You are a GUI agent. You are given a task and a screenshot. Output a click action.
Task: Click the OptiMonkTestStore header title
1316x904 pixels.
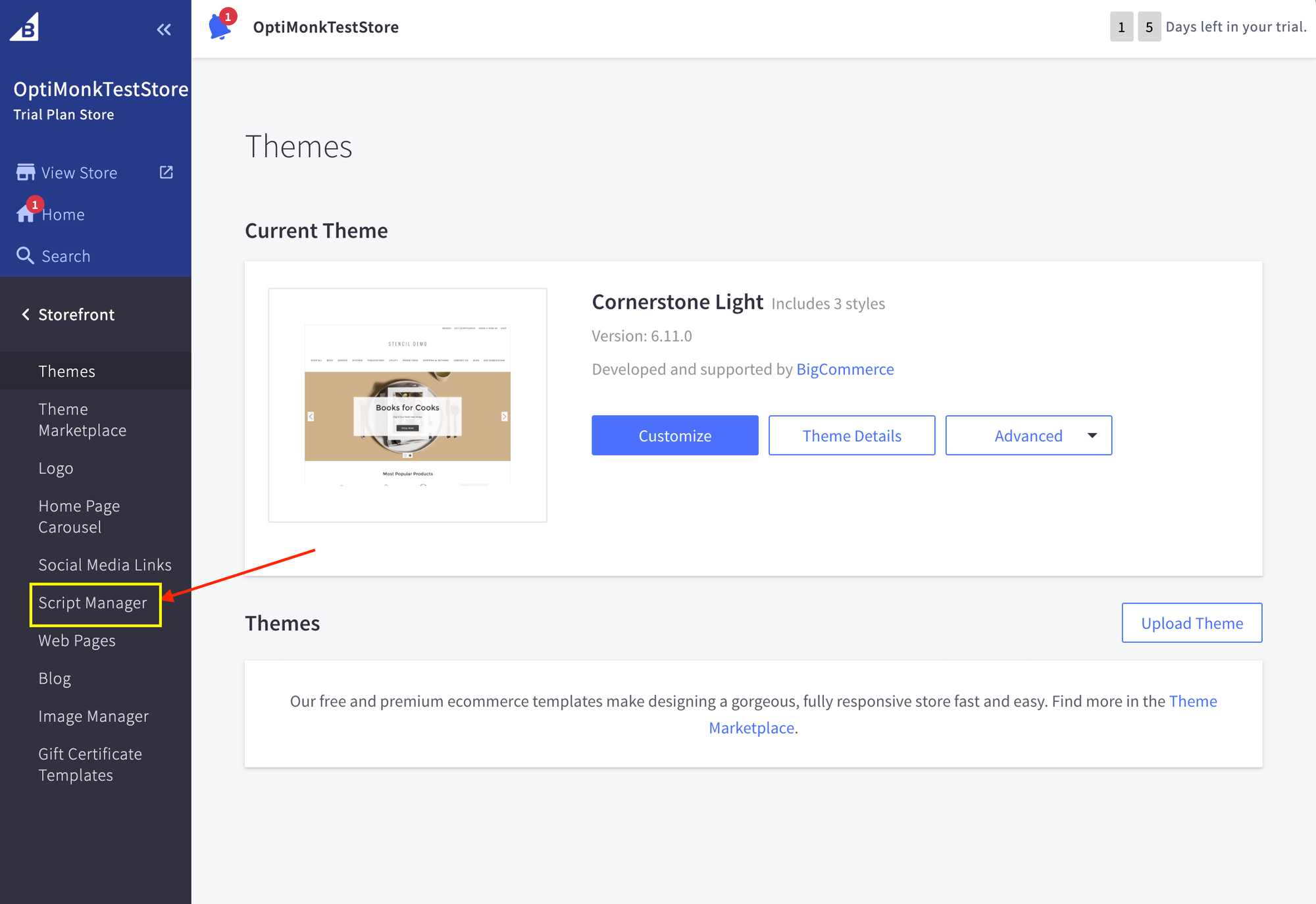[x=326, y=27]
